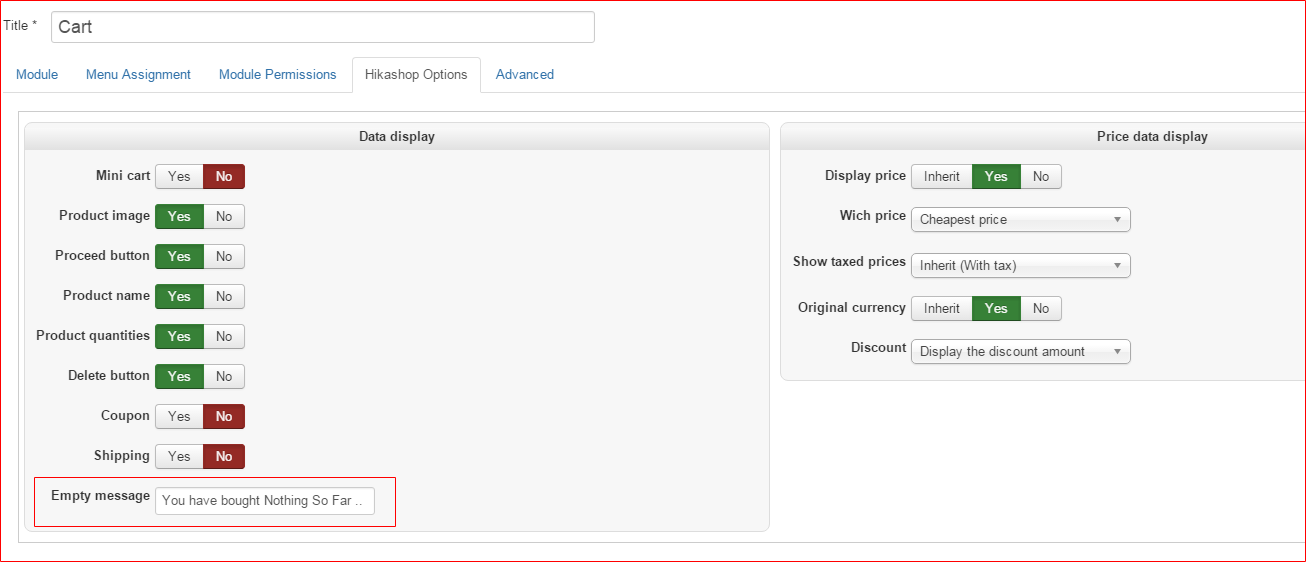This screenshot has height=562, width=1306.
Task: Open the Menu Assignment tab
Action: pos(138,75)
